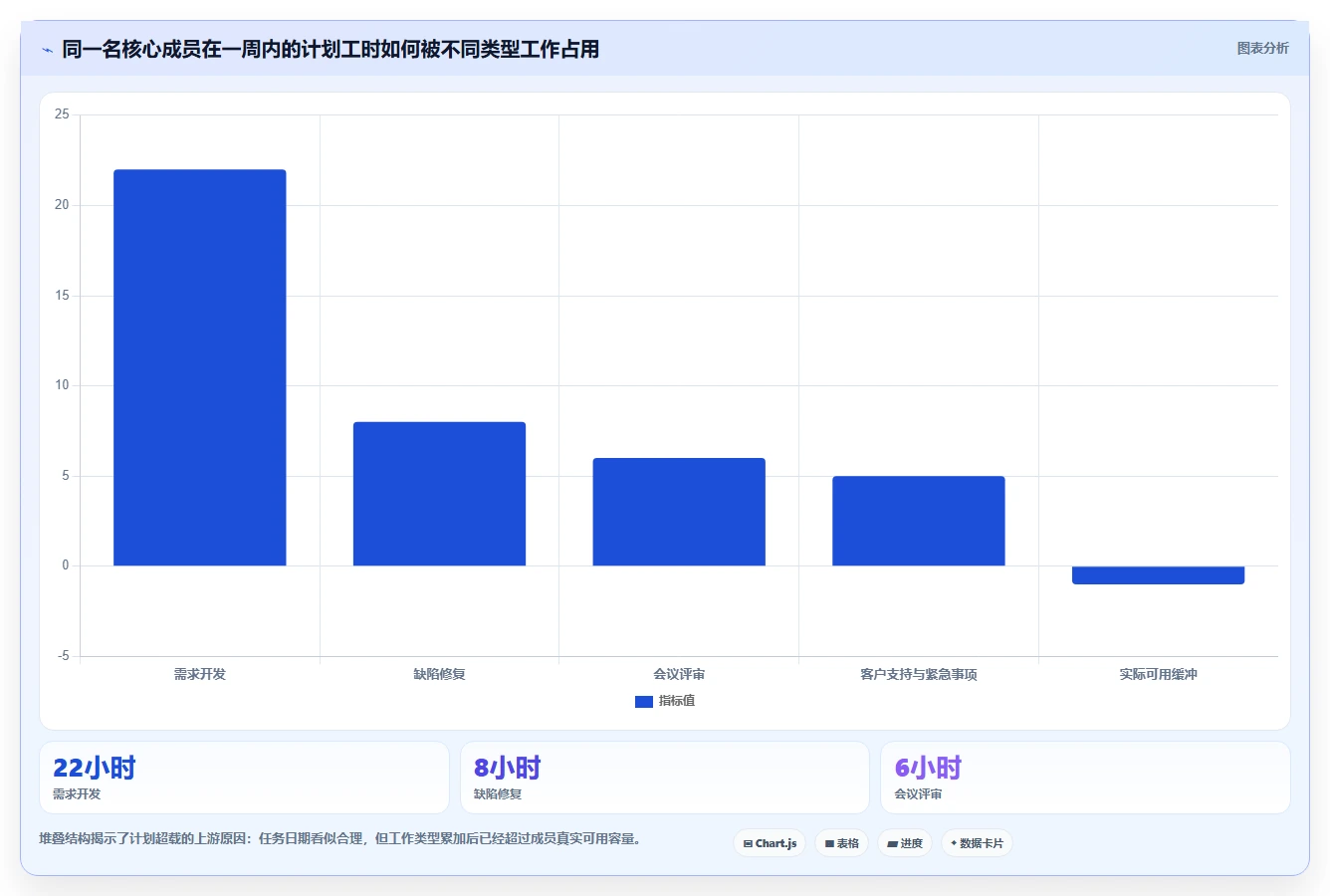Click the y-axis value -5
The height and width of the screenshot is (896, 1330).
click(64, 656)
